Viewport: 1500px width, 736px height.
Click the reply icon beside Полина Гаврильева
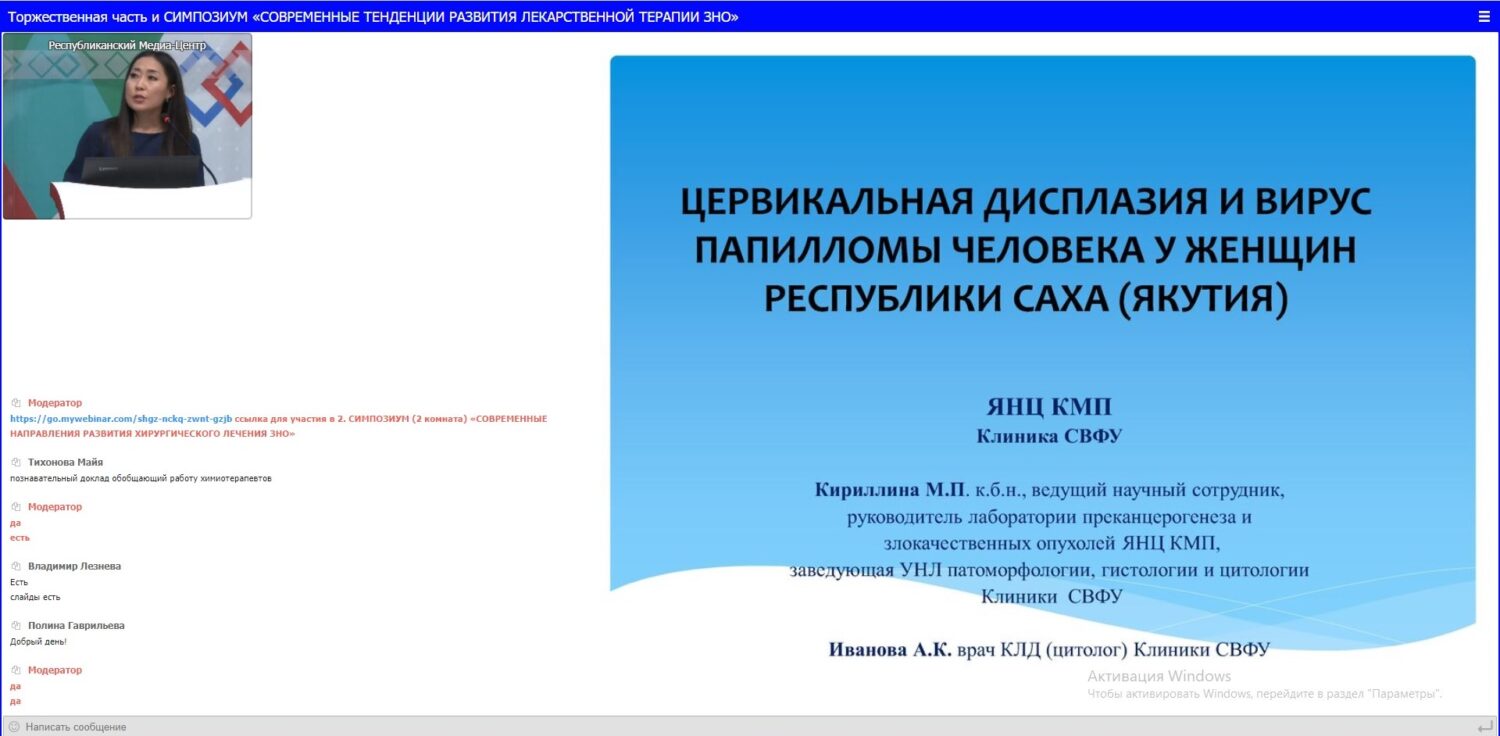(16, 626)
